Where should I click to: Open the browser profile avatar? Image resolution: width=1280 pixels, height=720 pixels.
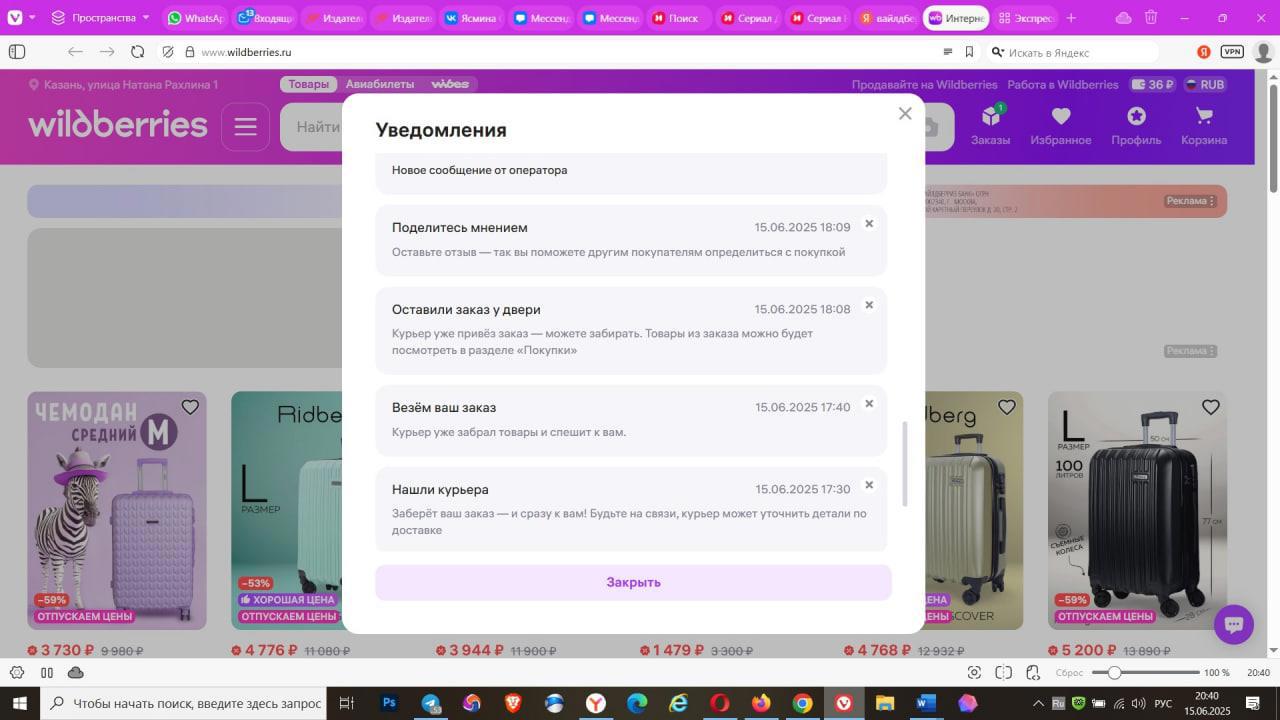click(1264, 52)
